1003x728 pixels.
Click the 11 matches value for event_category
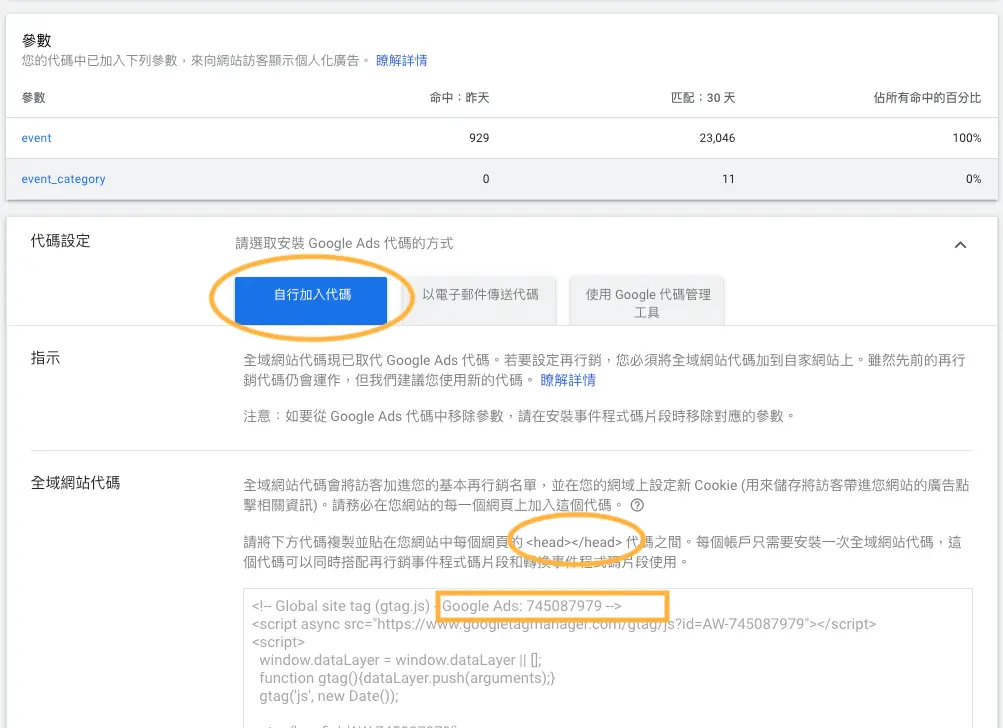[x=728, y=179]
